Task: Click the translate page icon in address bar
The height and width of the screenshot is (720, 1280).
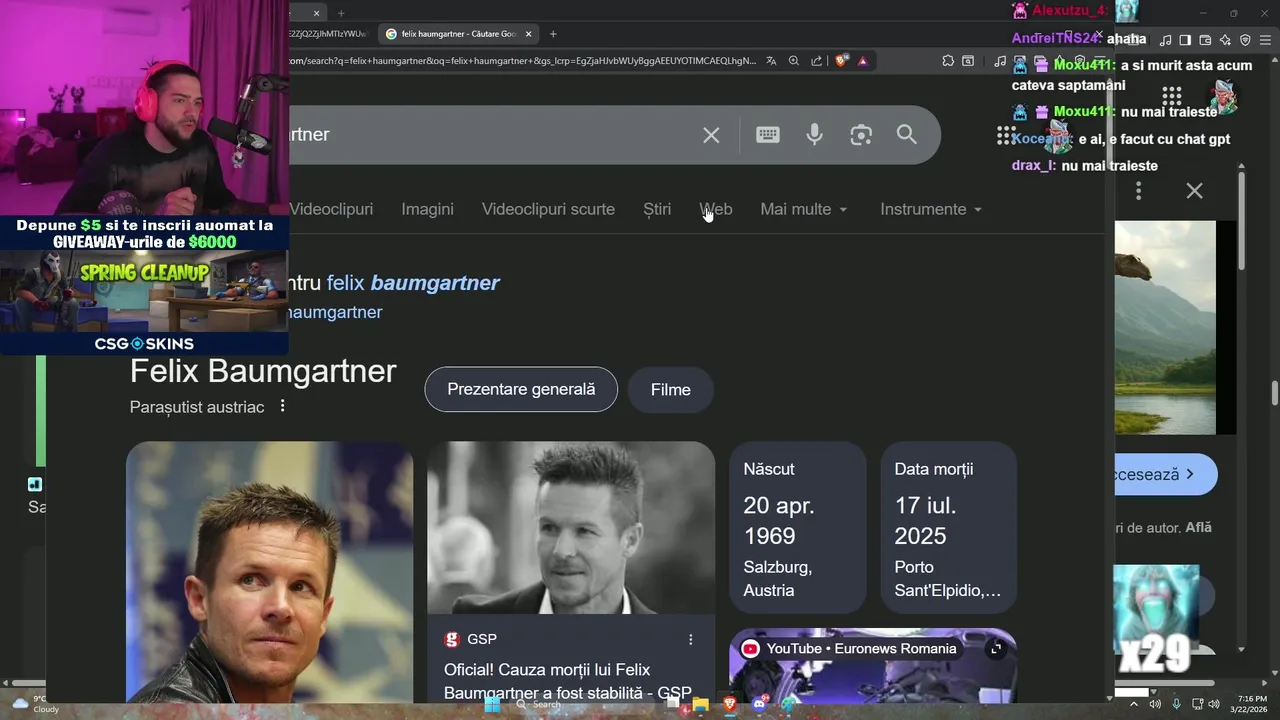Action: click(771, 61)
